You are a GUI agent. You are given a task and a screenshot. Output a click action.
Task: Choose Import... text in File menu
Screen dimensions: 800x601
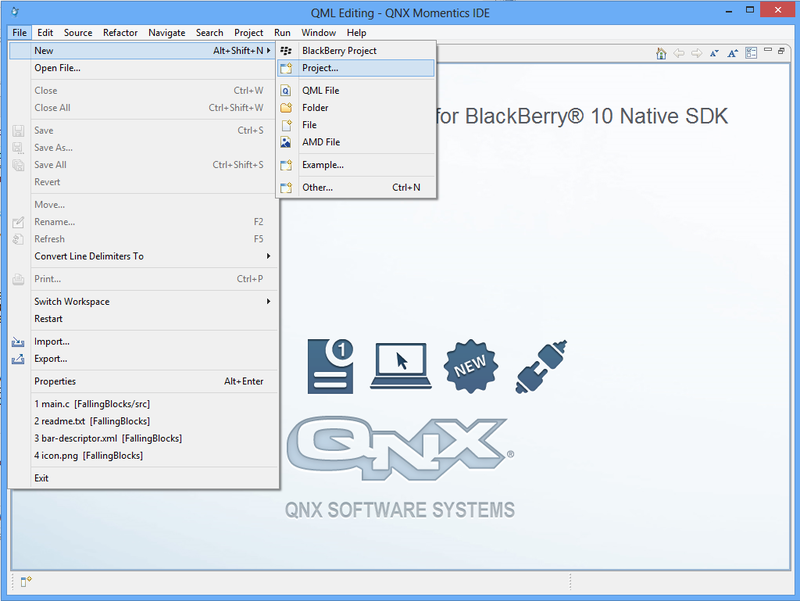coord(52,342)
